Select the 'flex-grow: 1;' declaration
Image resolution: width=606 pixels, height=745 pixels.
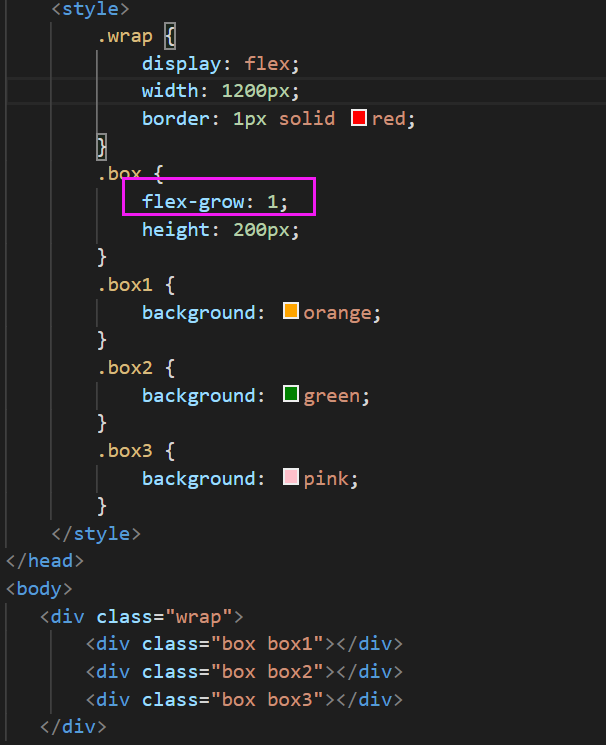(215, 202)
